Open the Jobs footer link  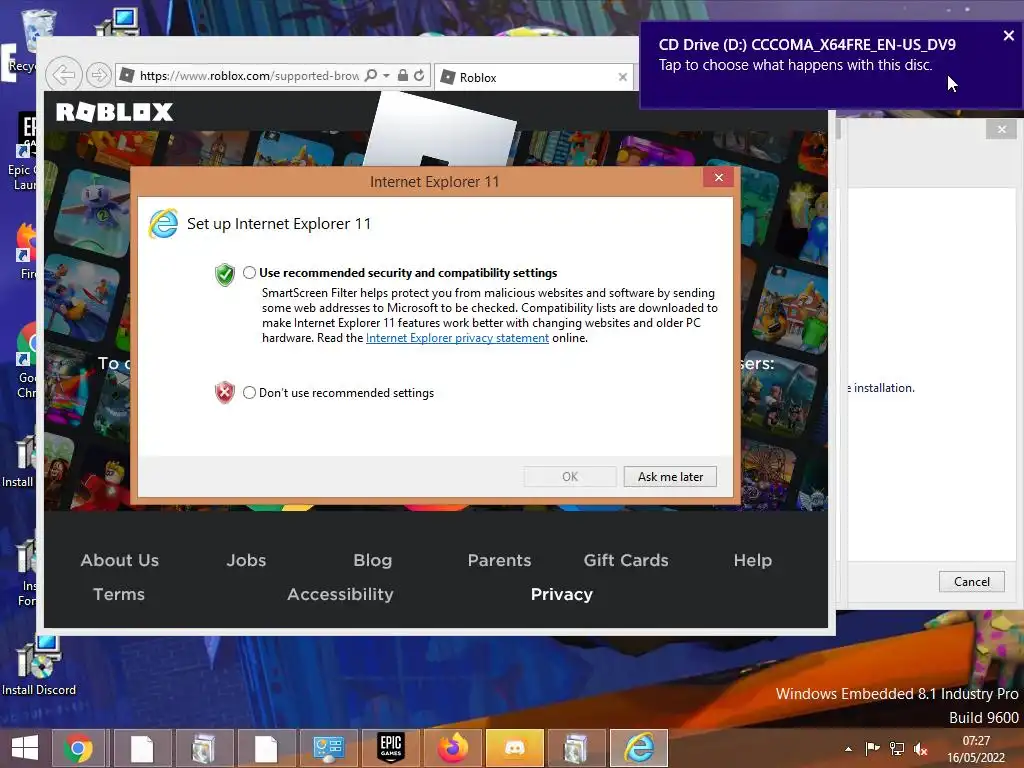click(246, 560)
